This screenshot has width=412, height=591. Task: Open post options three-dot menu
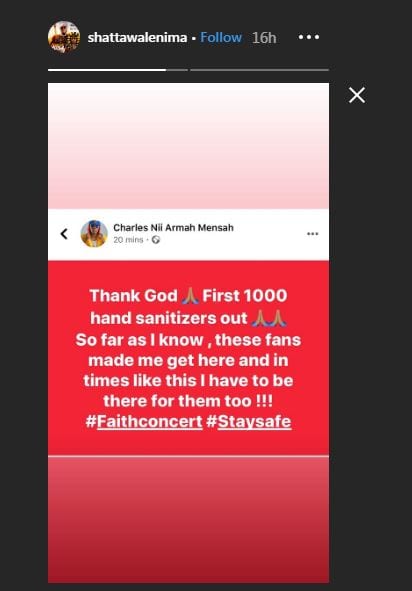[x=312, y=234]
